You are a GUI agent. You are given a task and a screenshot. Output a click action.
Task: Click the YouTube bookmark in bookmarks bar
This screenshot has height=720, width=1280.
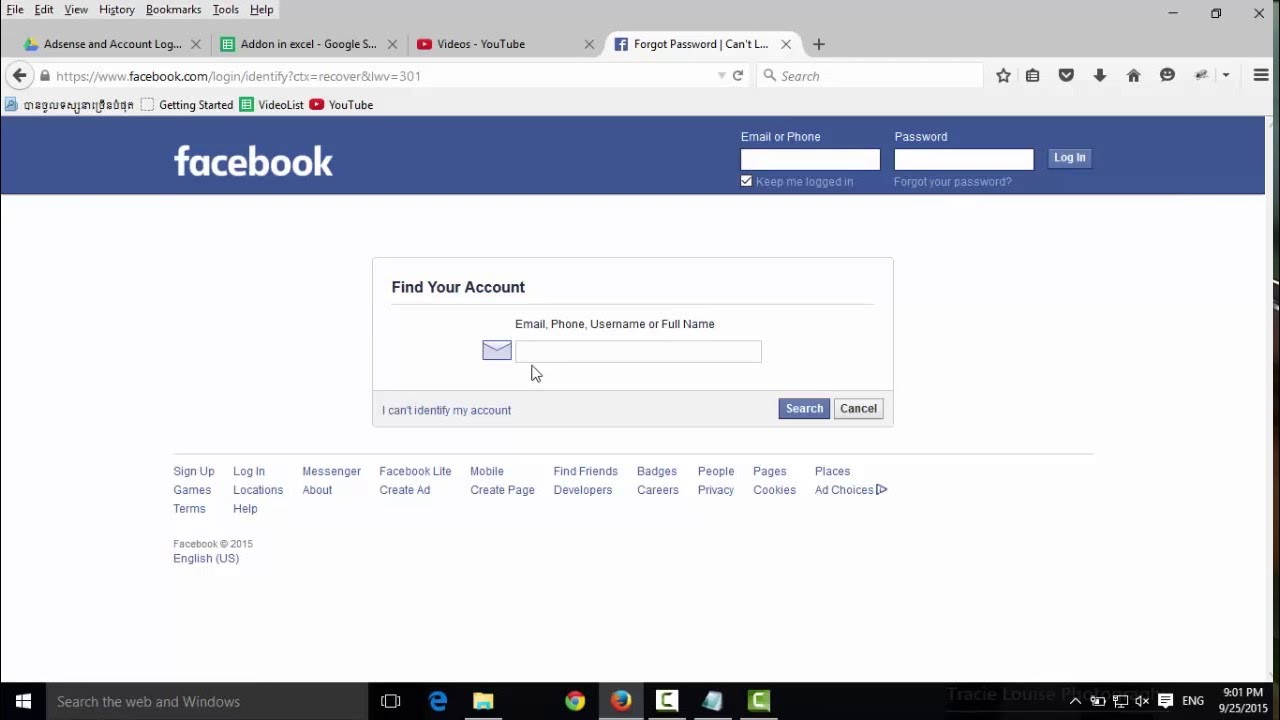[x=341, y=105]
